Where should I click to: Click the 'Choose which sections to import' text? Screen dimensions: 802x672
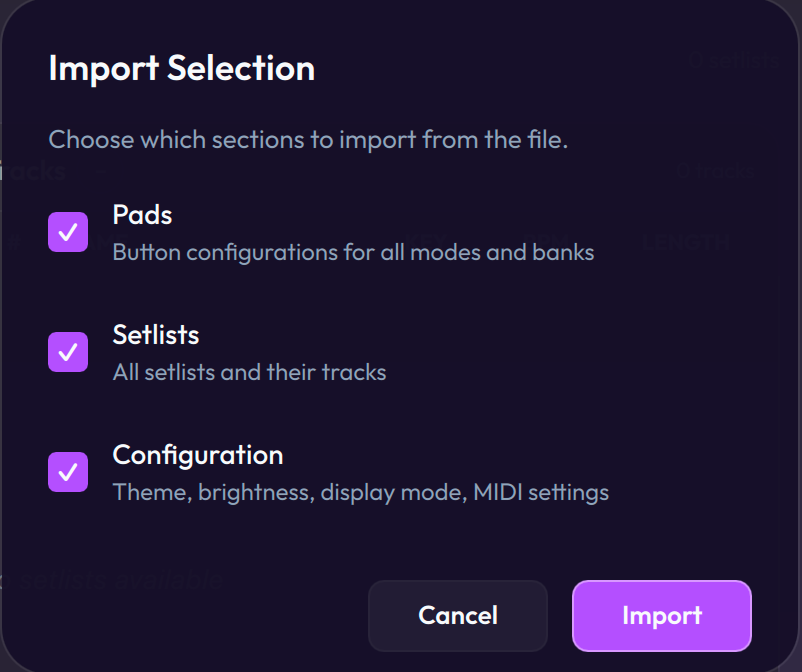[x=308, y=139]
